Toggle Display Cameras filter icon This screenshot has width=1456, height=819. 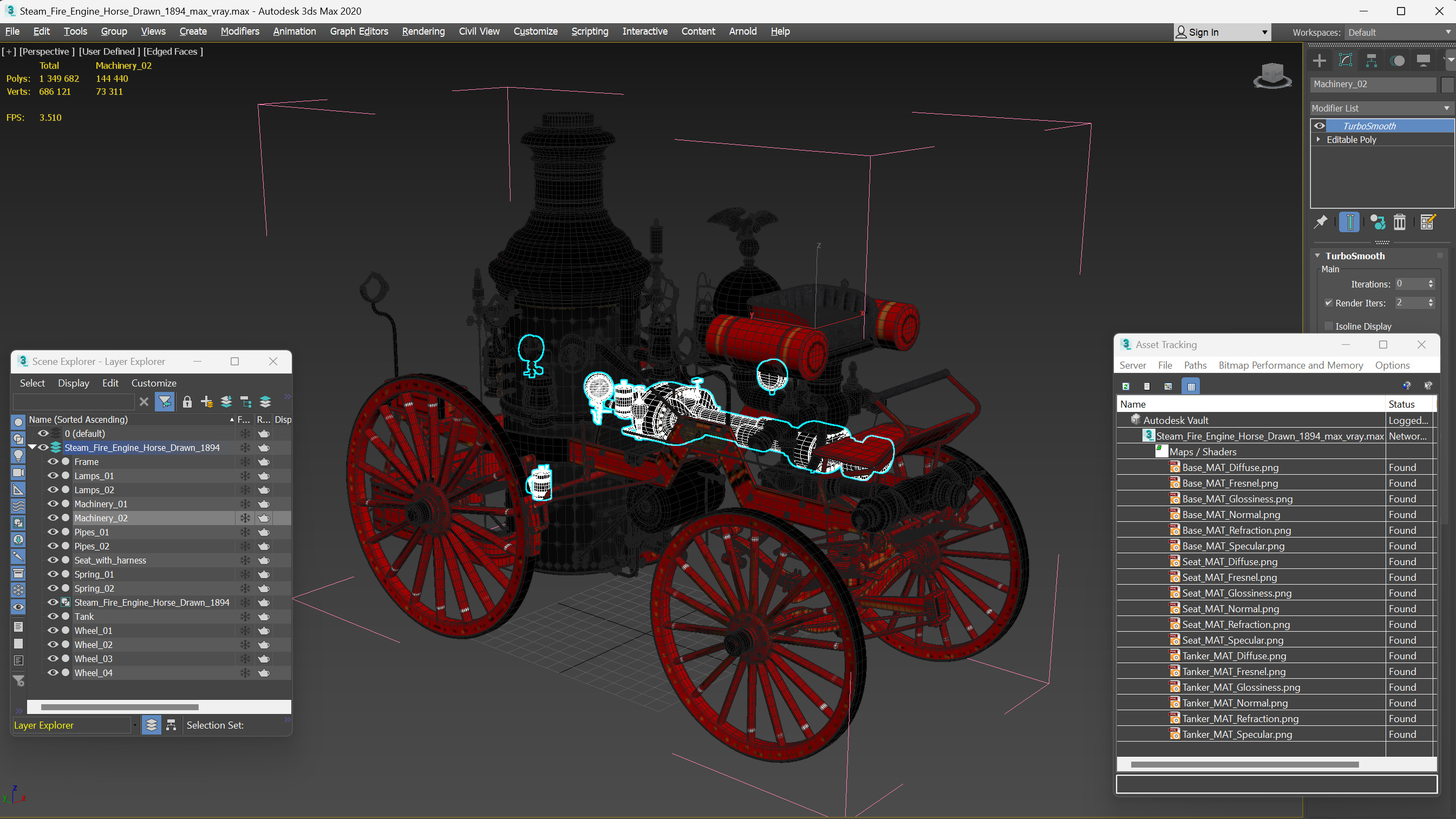click(x=18, y=473)
